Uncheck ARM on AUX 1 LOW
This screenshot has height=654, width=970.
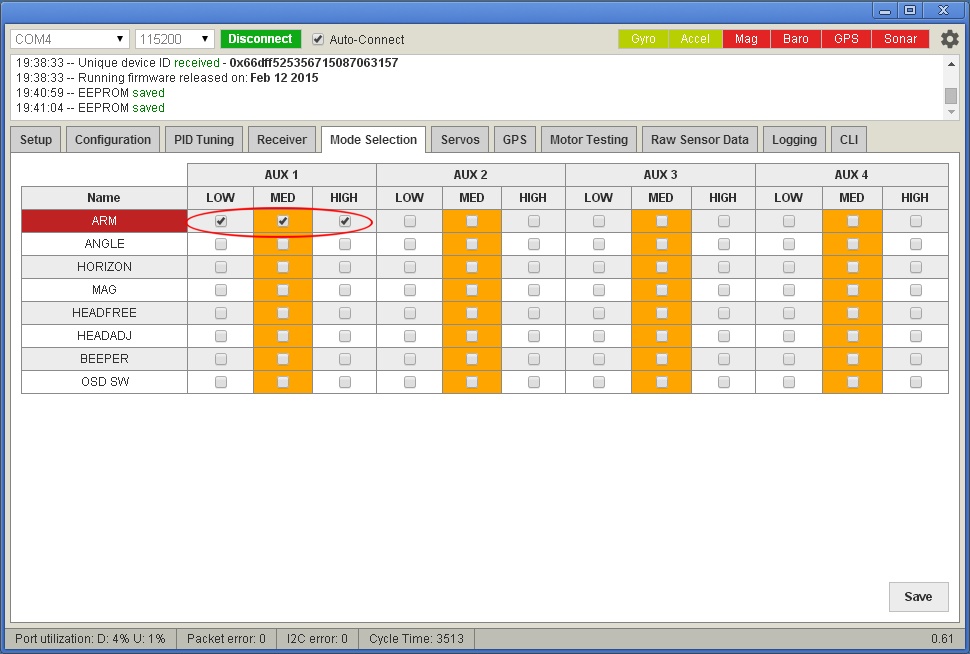[221, 221]
